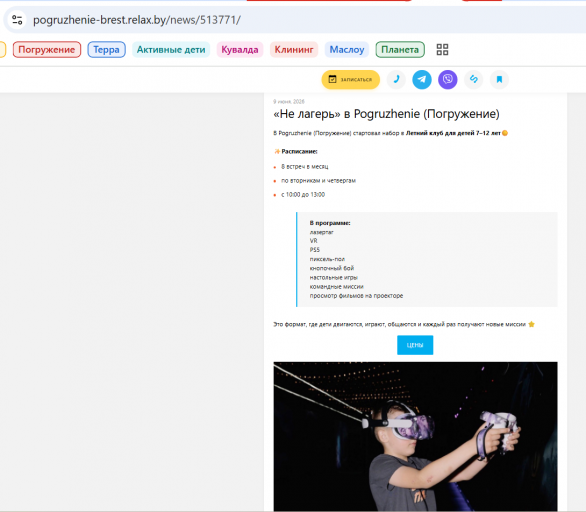Image resolution: width=586 pixels, height=512 pixels.
Task: Open the Активные дети bookmark
Action: click(x=171, y=50)
